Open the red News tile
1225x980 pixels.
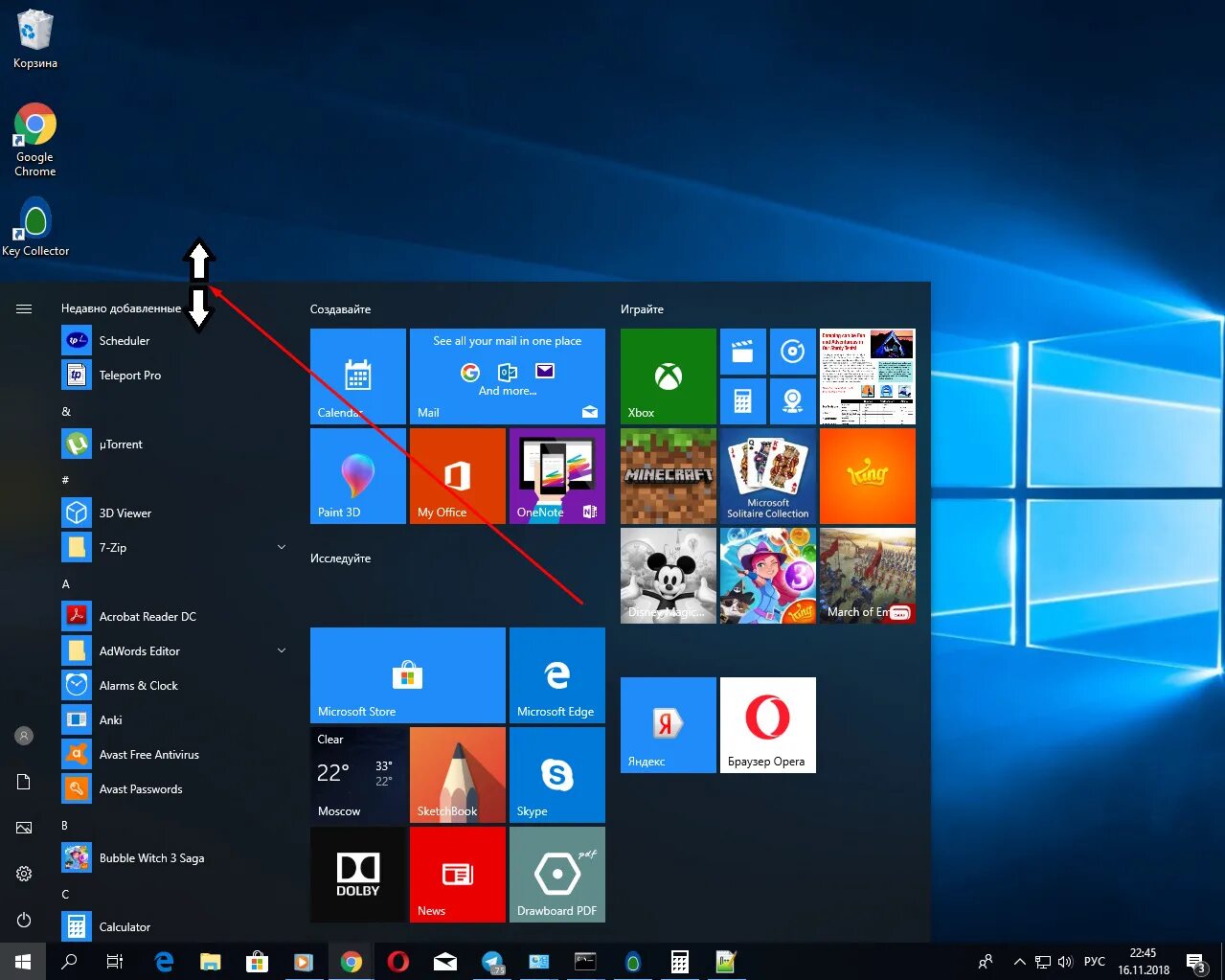click(458, 875)
